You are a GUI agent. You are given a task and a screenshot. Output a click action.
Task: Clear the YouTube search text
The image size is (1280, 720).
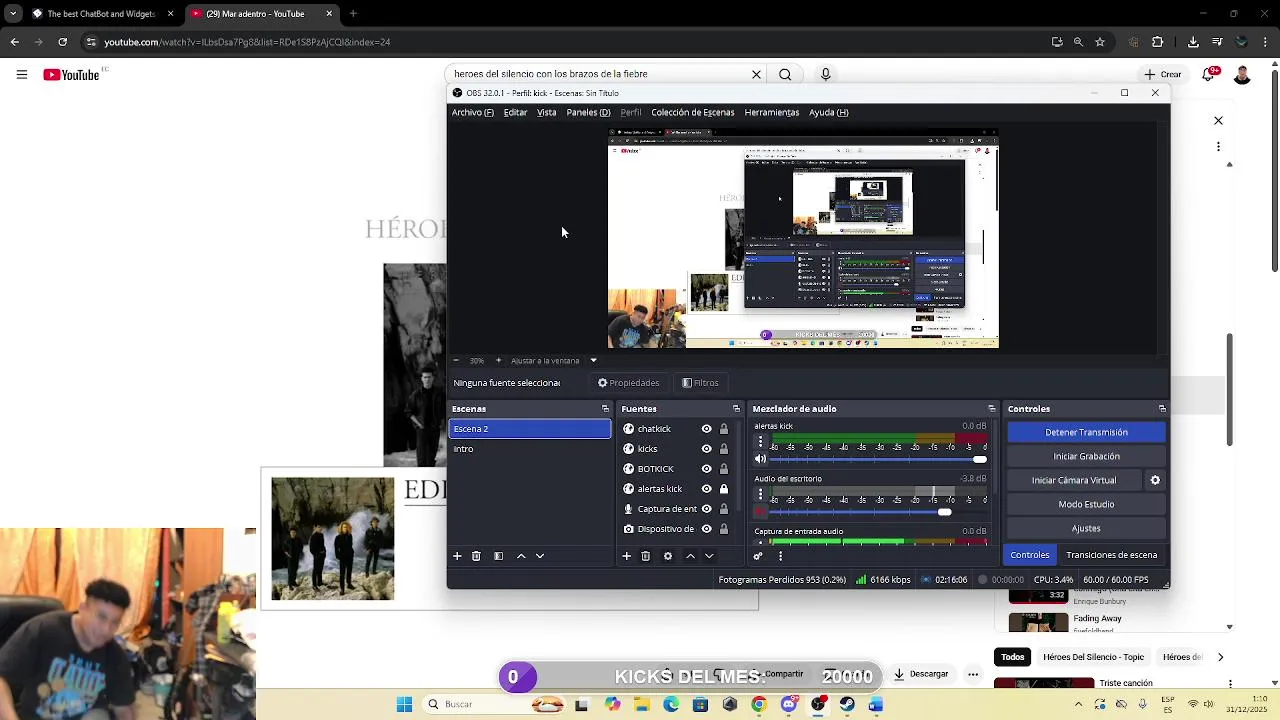coord(756,74)
